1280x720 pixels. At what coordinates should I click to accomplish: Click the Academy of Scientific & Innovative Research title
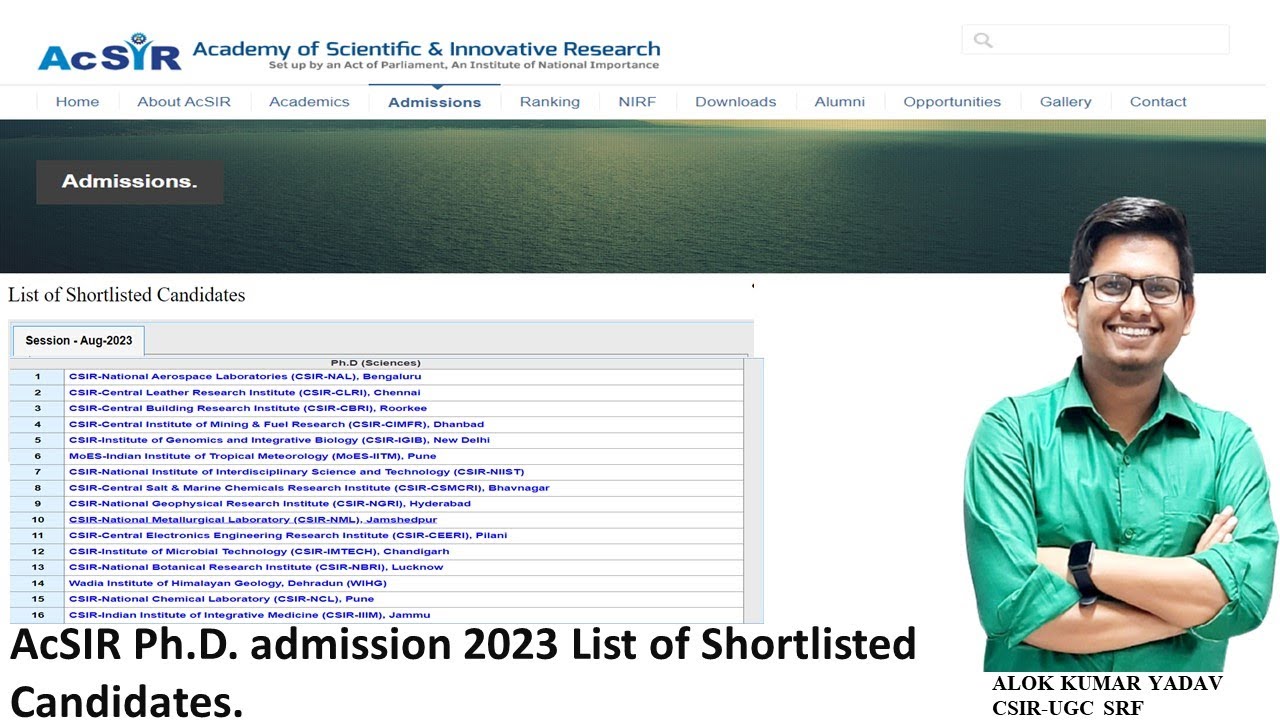tap(426, 49)
